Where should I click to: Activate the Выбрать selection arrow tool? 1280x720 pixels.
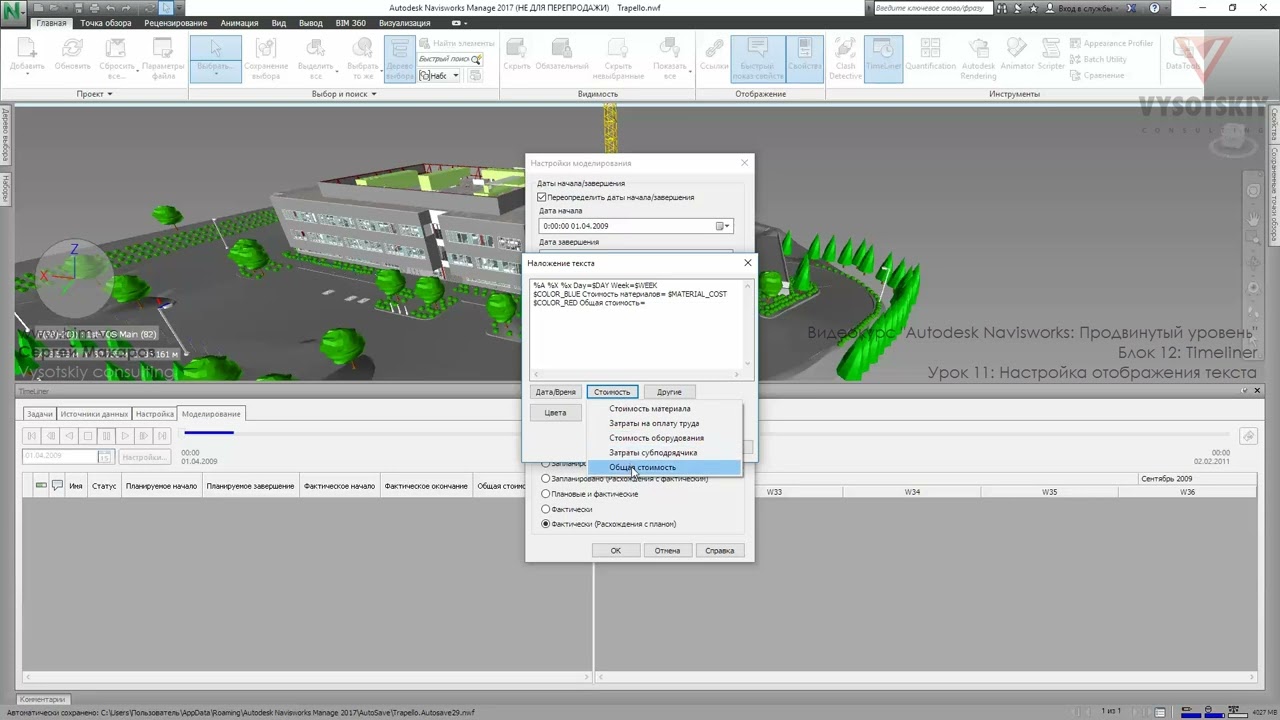[215, 58]
